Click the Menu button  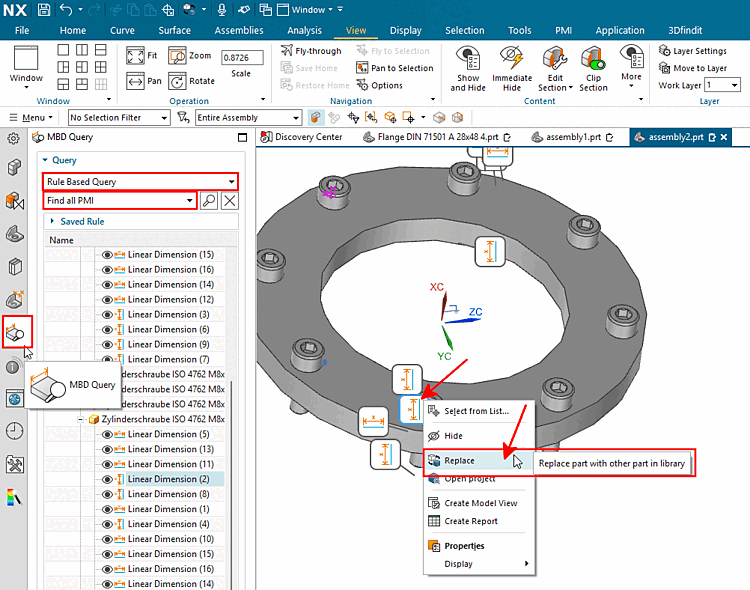32,117
